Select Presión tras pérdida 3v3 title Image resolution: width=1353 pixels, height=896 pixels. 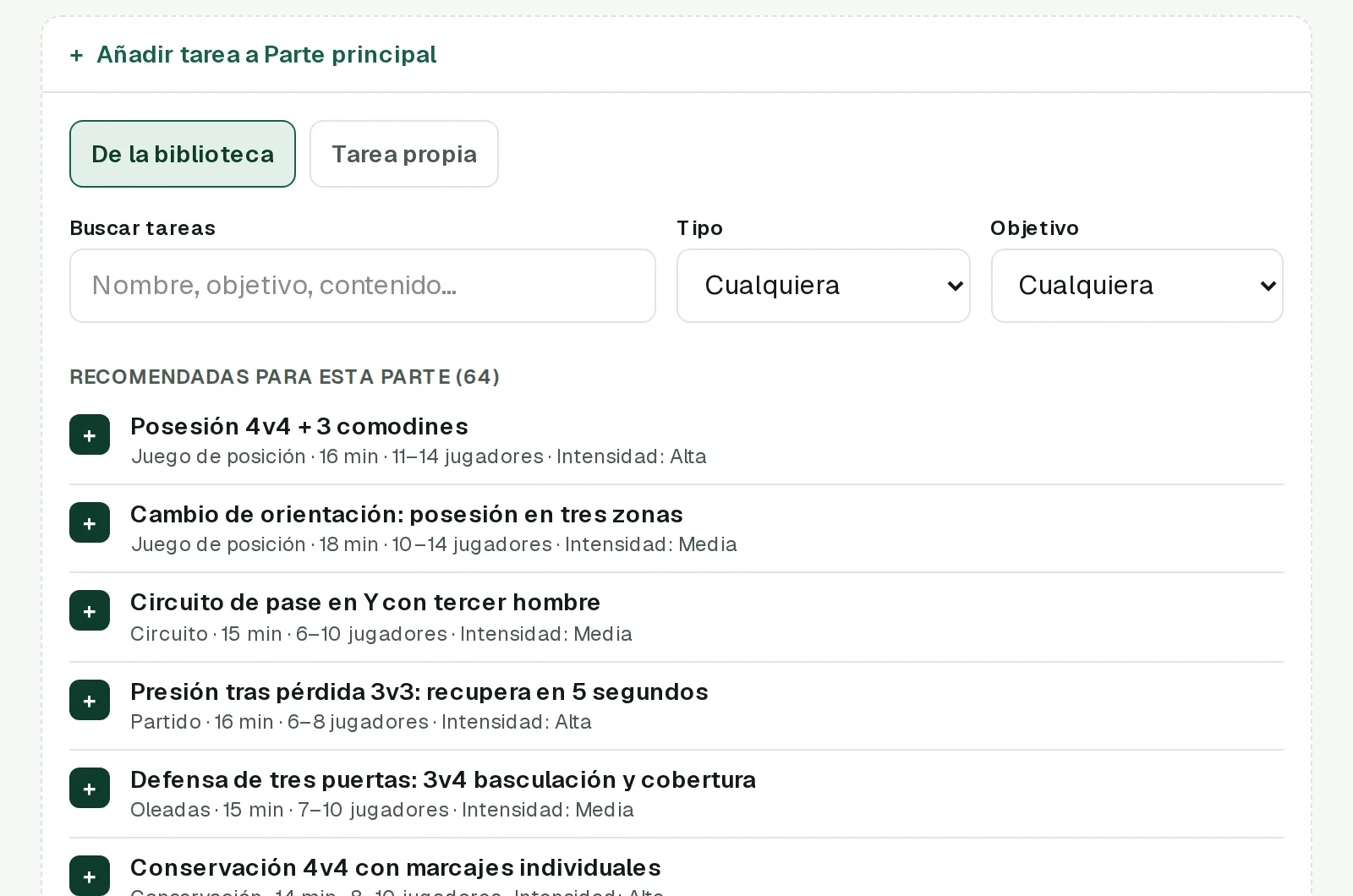pos(419,691)
